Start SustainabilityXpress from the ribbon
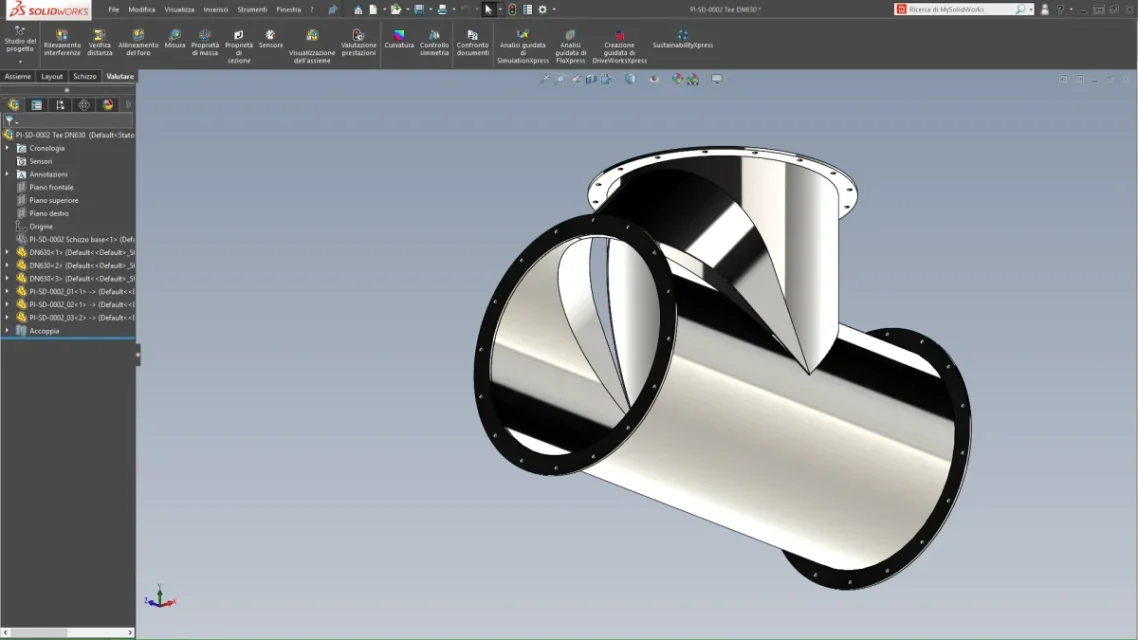 (x=682, y=35)
